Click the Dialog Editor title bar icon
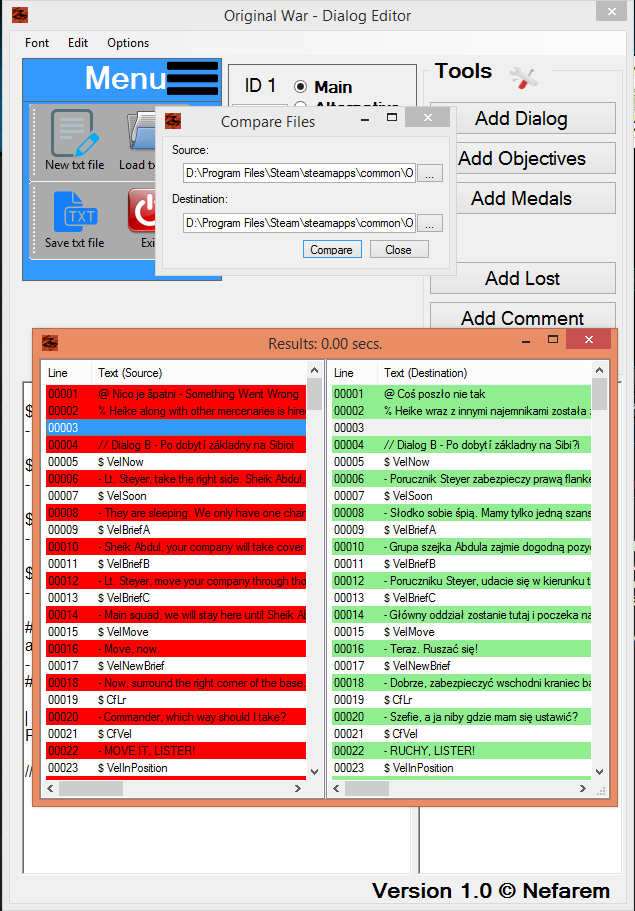 pyautogui.click(x=20, y=15)
